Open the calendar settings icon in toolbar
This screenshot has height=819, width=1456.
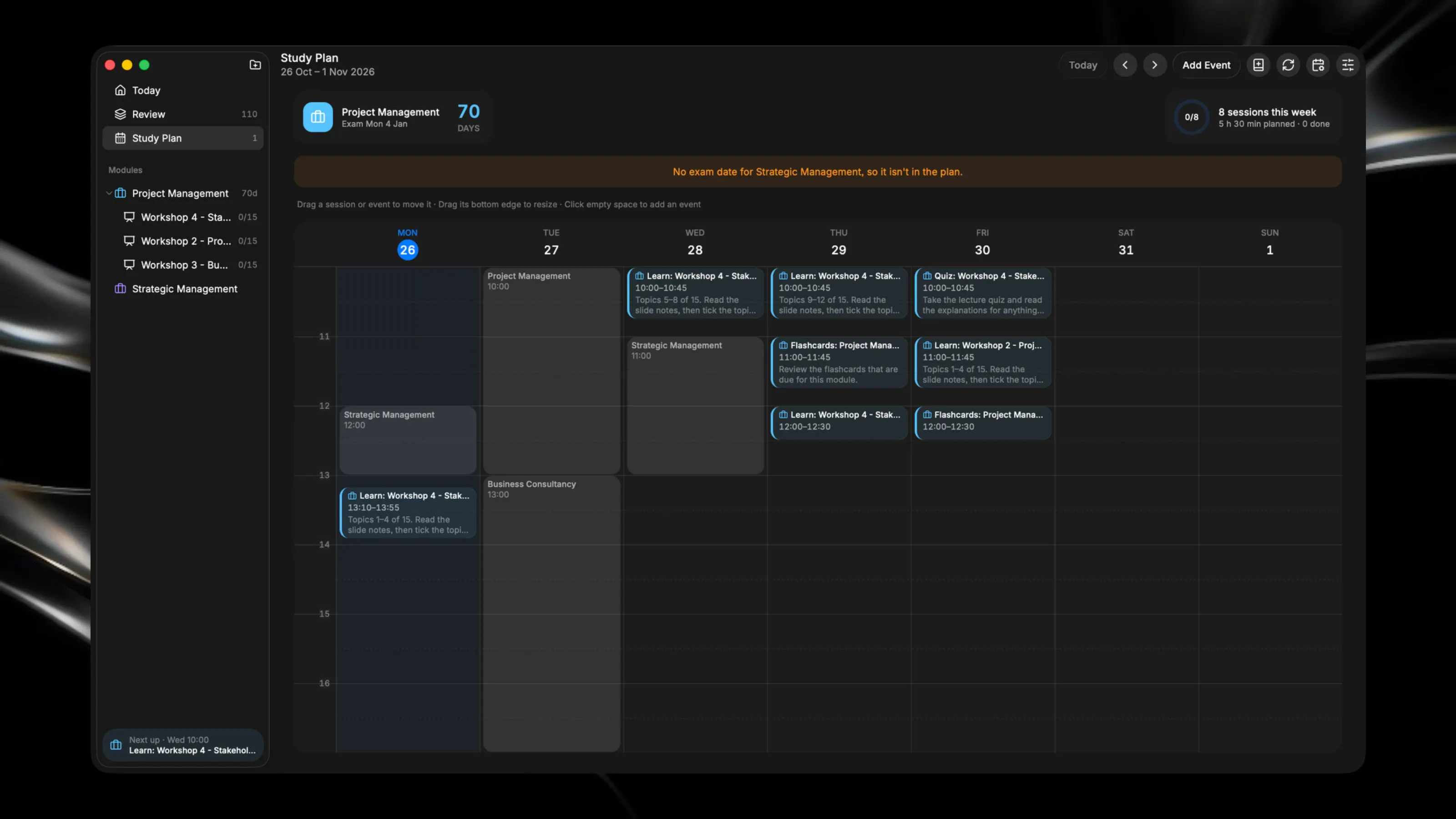point(1318,65)
